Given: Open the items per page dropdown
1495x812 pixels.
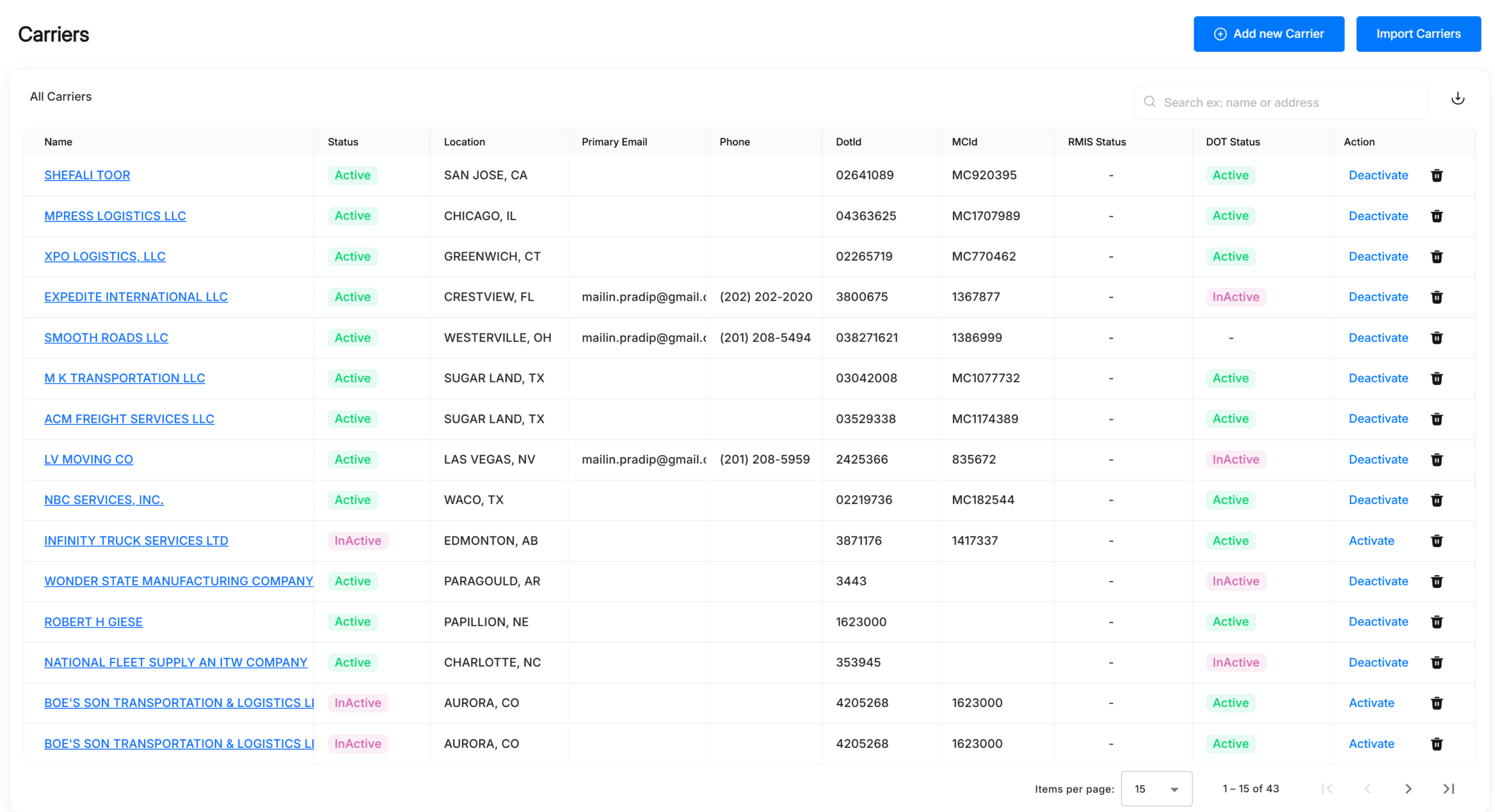Looking at the screenshot, I should (x=1156, y=789).
